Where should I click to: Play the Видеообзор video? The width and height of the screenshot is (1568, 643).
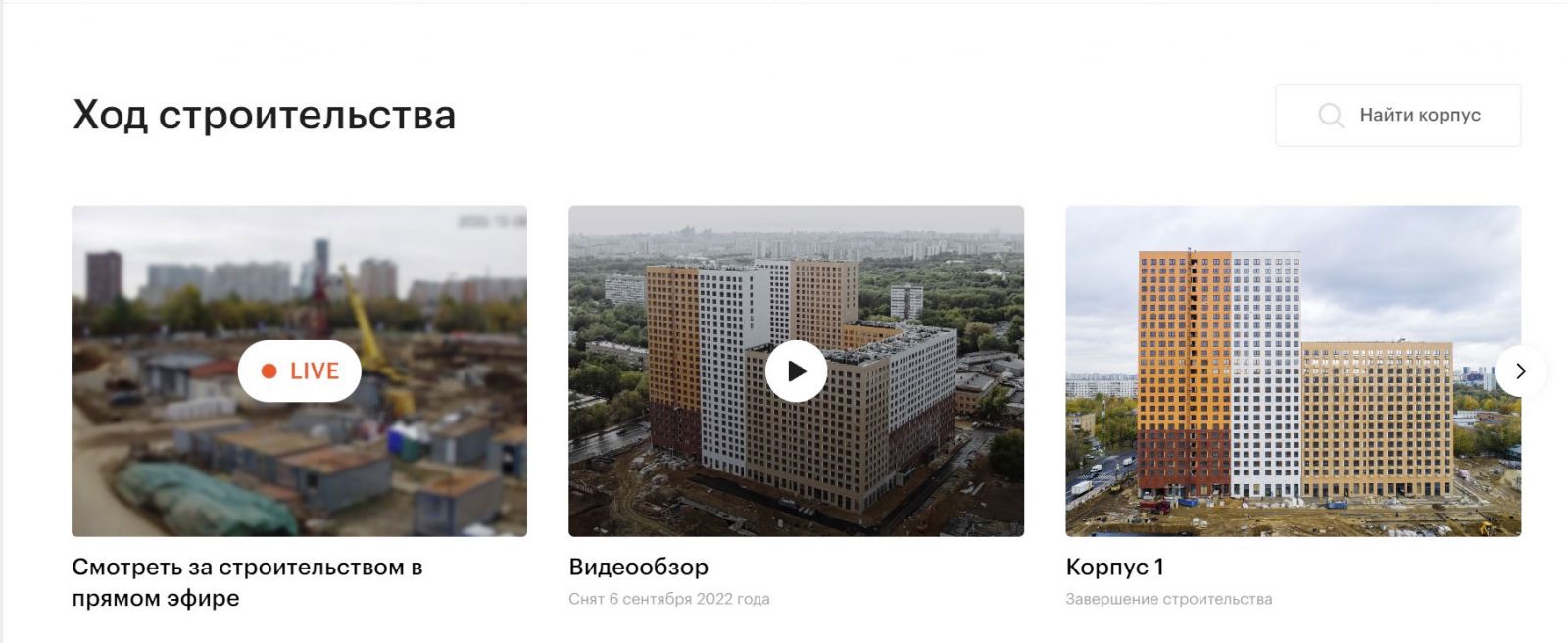[x=796, y=371]
